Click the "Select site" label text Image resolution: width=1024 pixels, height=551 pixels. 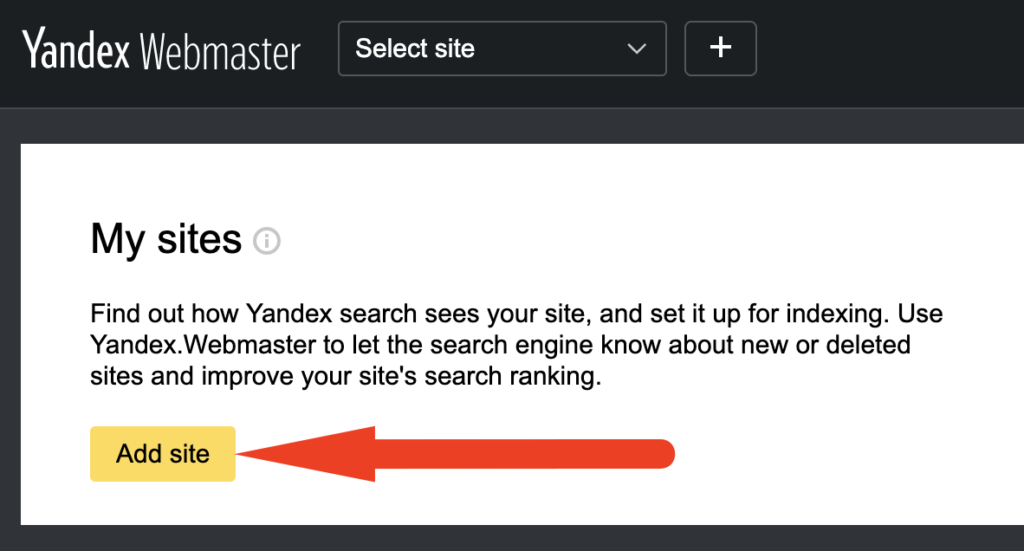coord(415,48)
